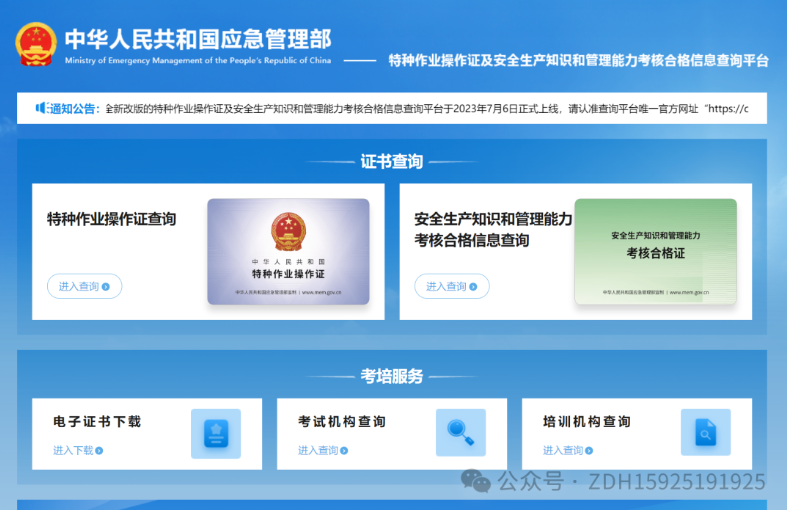Click the WeChat icon in the watermark
This screenshot has width=787, height=510.
(476, 482)
